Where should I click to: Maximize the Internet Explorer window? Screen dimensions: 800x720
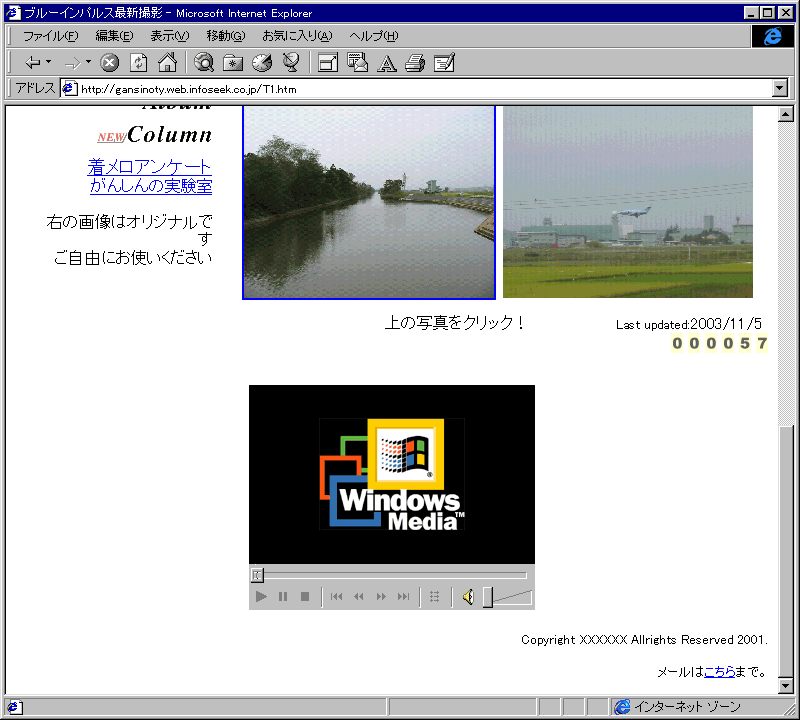pos(767,13)
